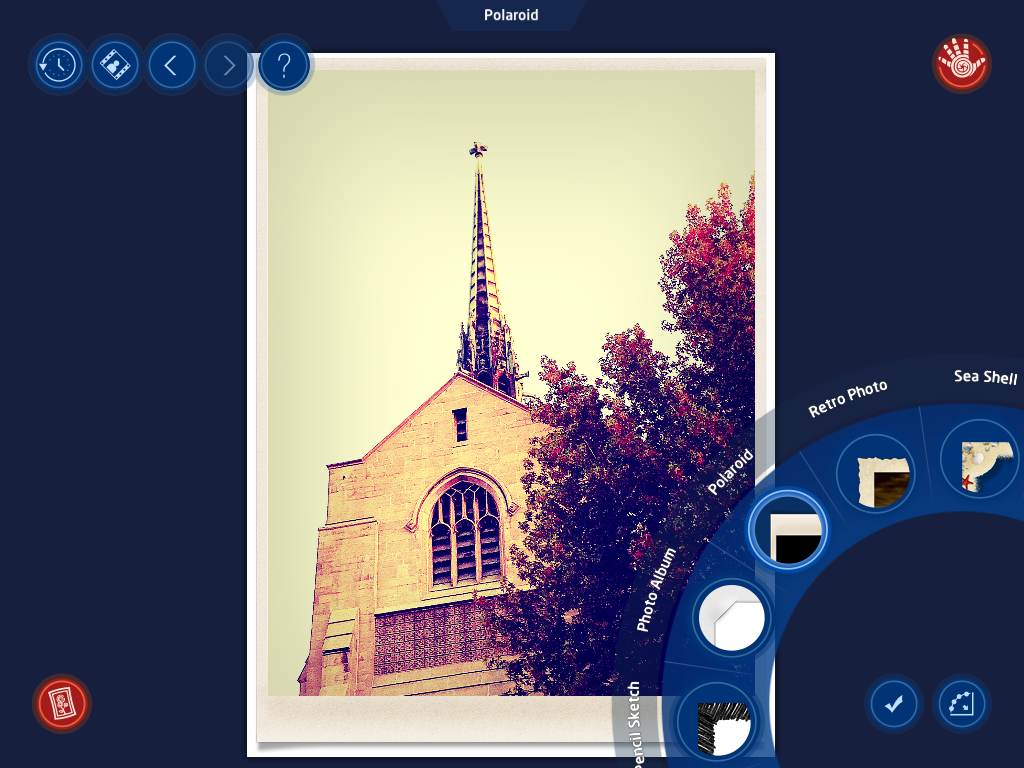Click the Retro Photo label
Screen dimensions: 1024x768
(848, 398)
